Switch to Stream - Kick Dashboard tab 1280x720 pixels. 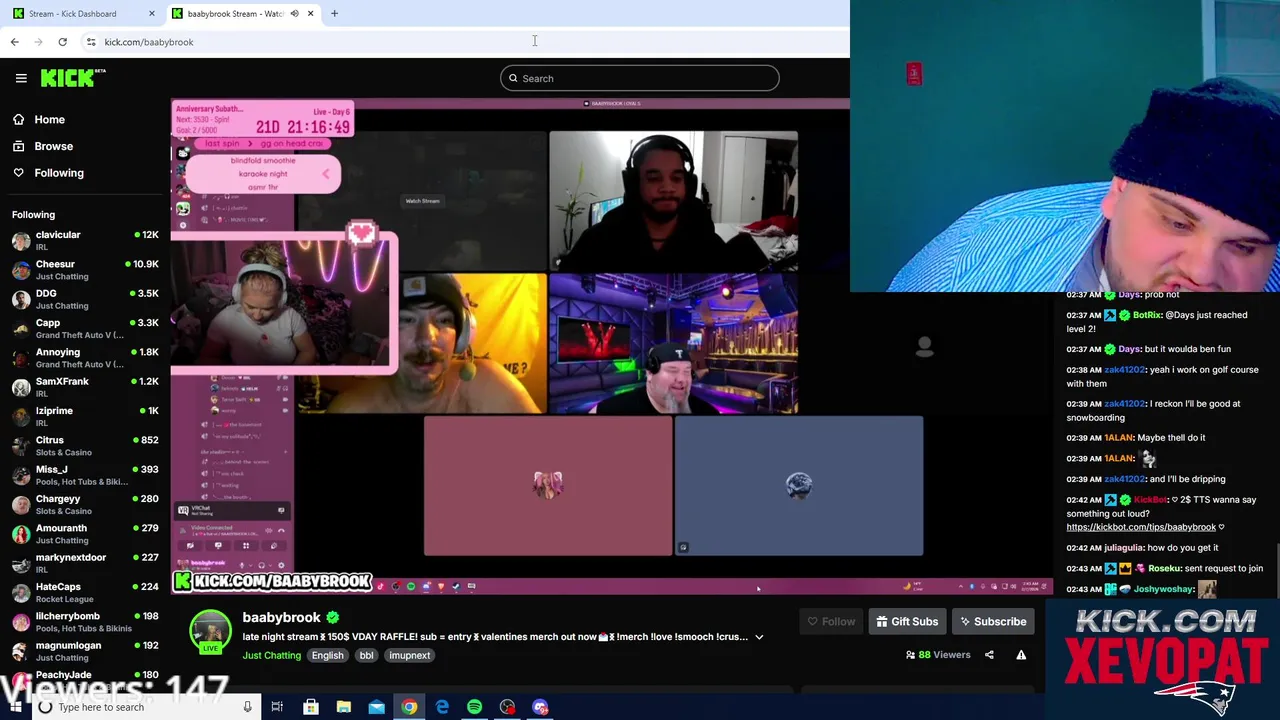point(72,14)
